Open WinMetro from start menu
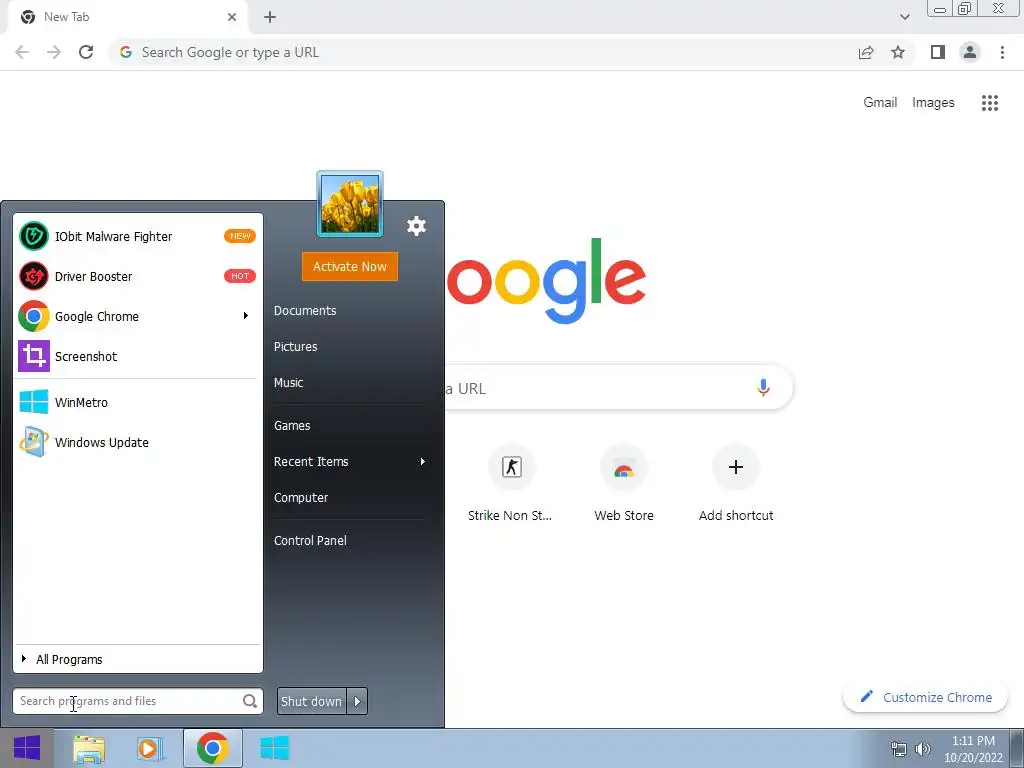This screenshot has width=1024, height=768. coord(137,402)
